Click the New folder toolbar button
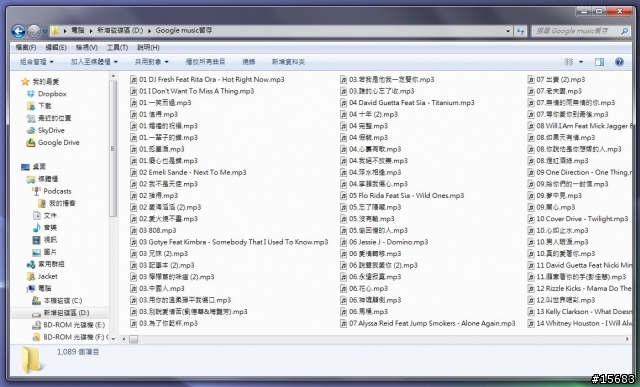 [289, 62]
